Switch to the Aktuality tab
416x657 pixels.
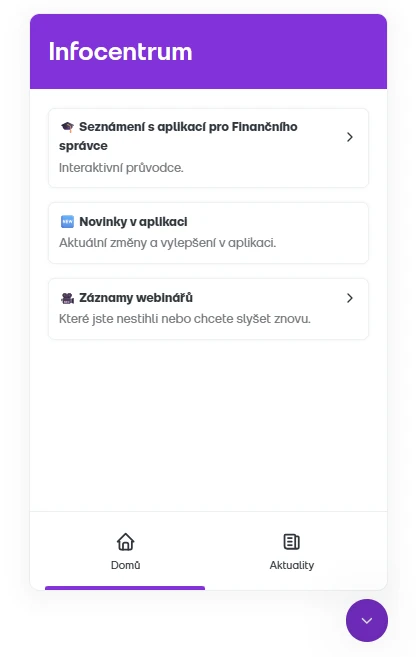(292, 551)
